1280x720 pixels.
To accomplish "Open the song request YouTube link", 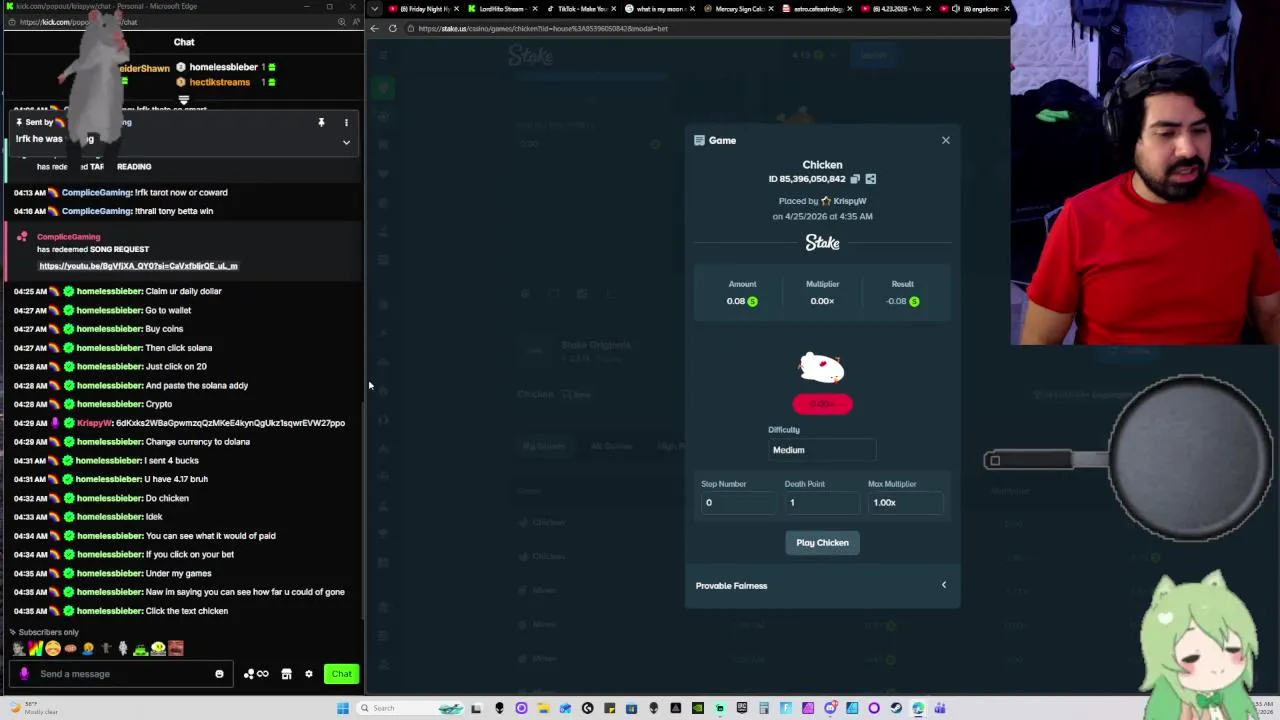I will [x=138, y=266].
